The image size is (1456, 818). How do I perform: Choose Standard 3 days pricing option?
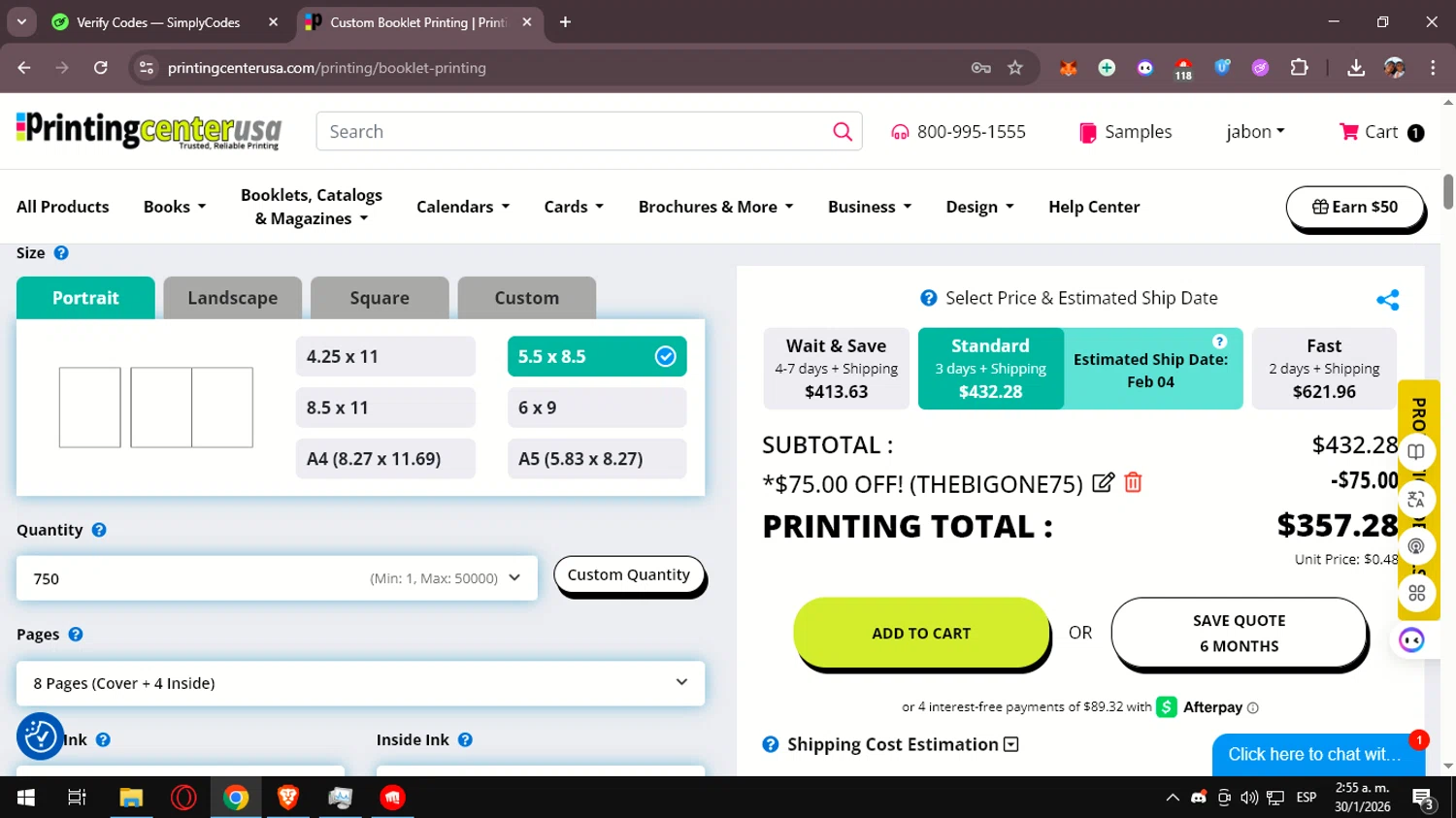pyautogui.click(x=990, y=369)
